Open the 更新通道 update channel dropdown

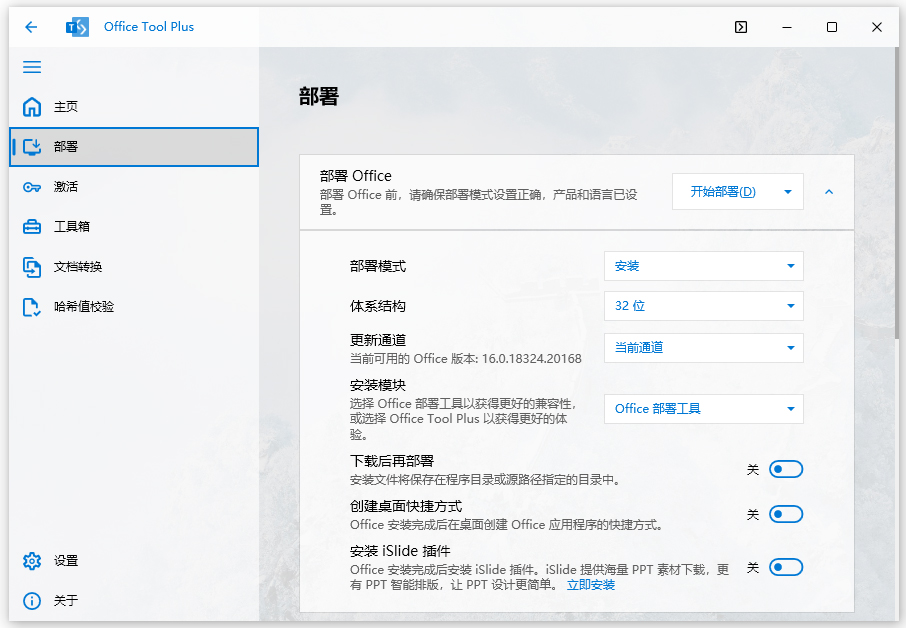tap(703, 347)
